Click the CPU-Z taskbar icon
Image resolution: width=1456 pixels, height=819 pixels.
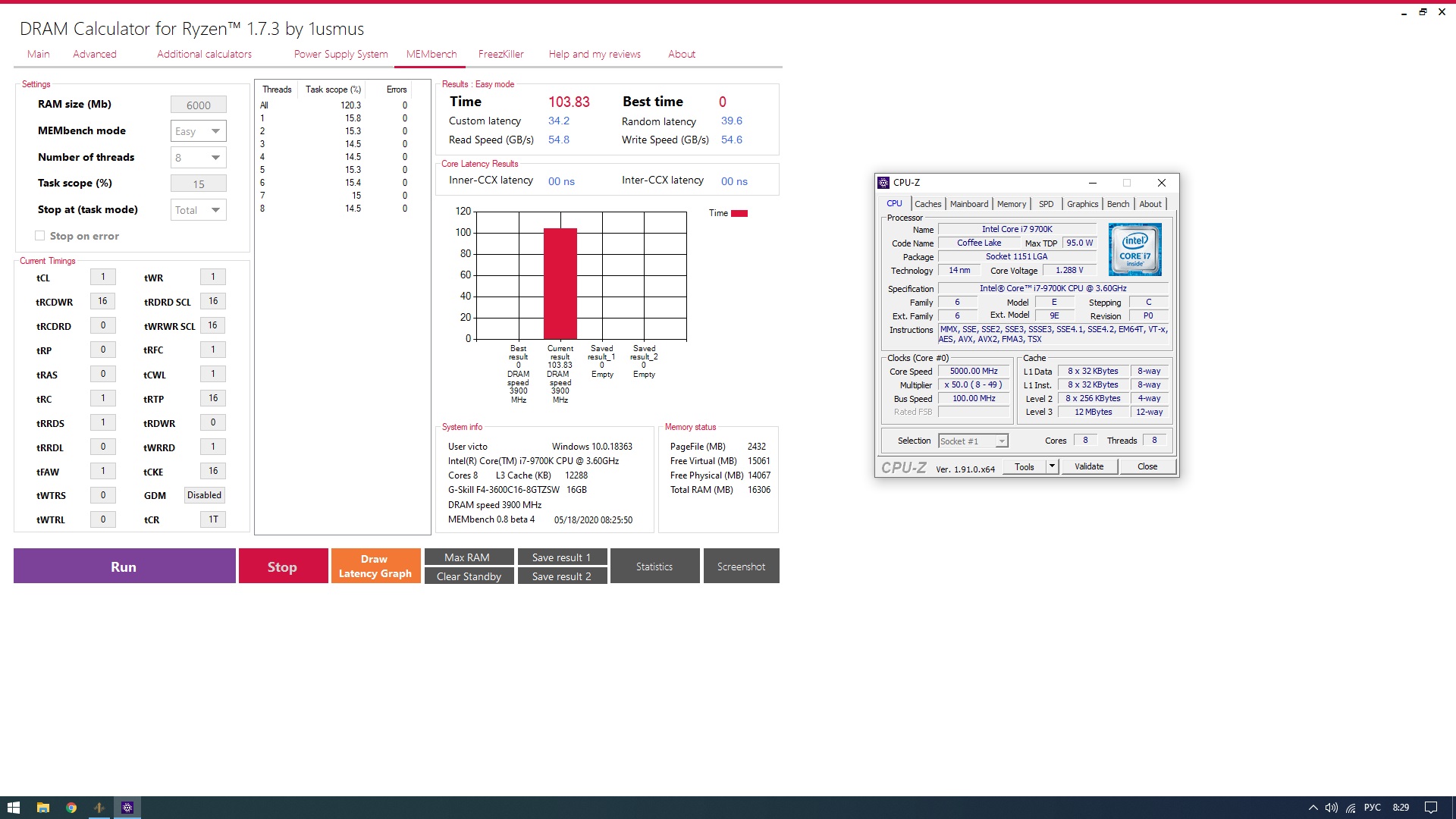coord(127,808)
